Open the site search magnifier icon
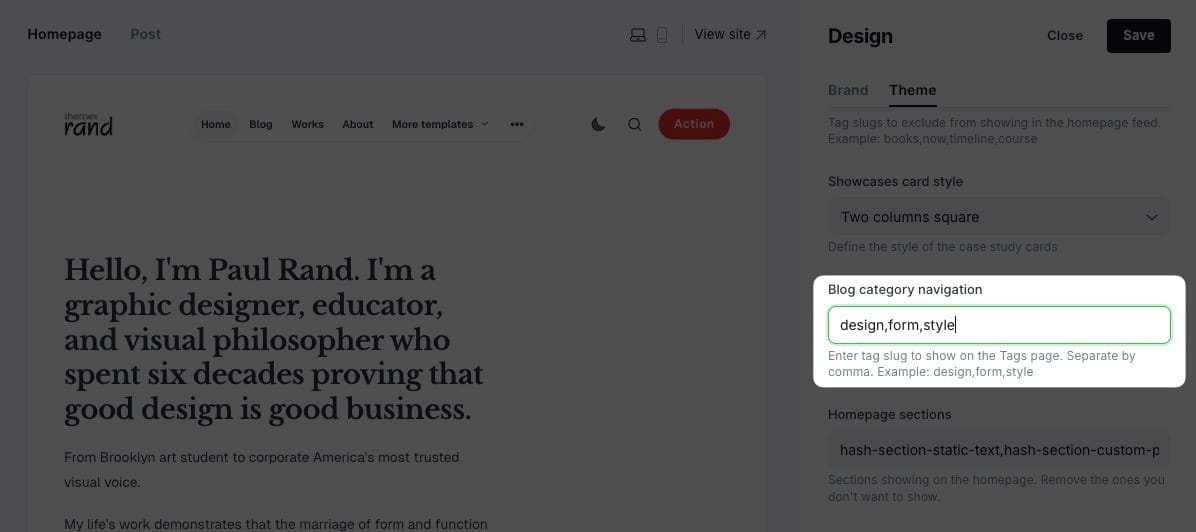This screenshot has height=532, width=1196. coord(634,125)
